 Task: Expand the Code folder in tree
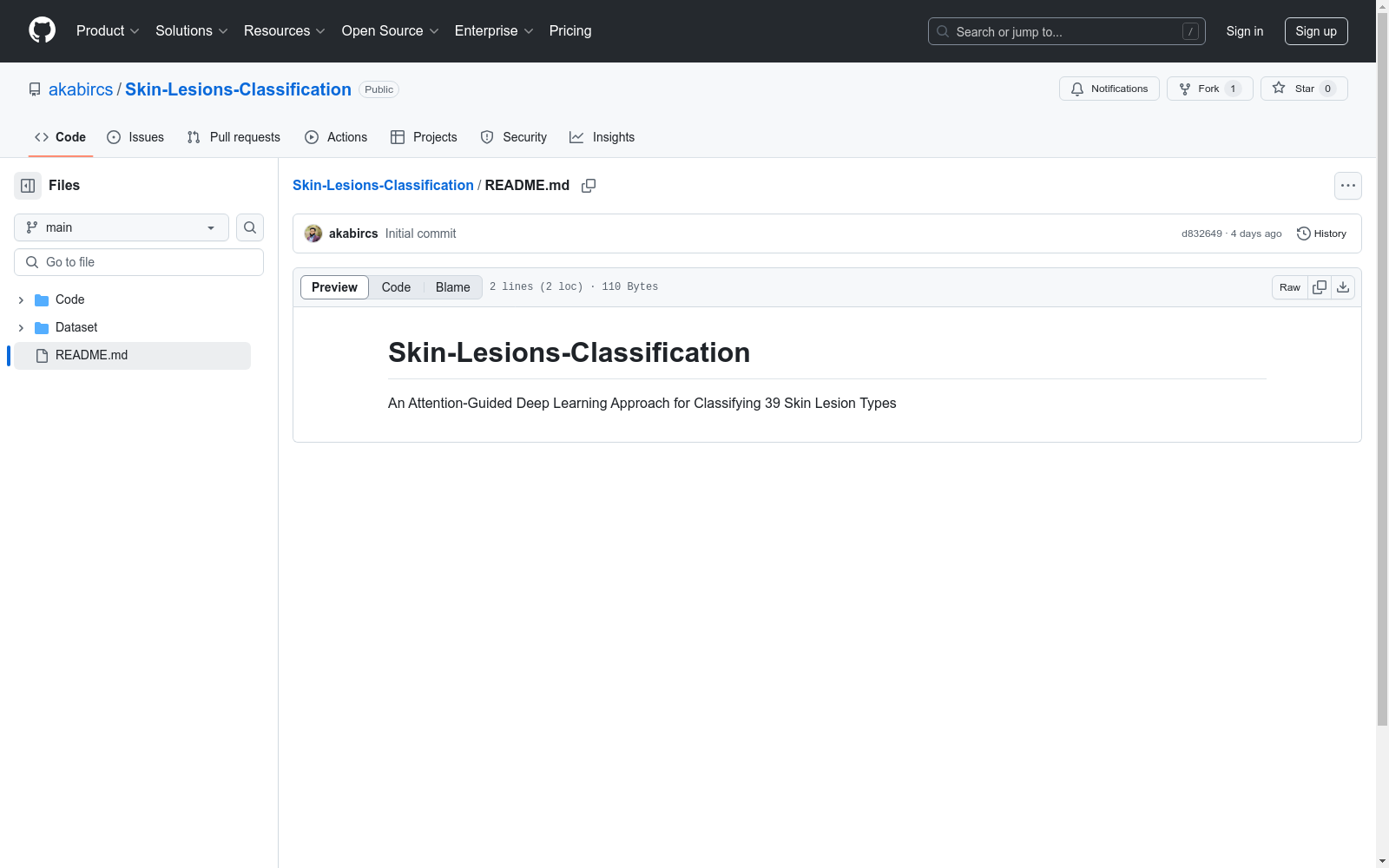tap(21, 300)
